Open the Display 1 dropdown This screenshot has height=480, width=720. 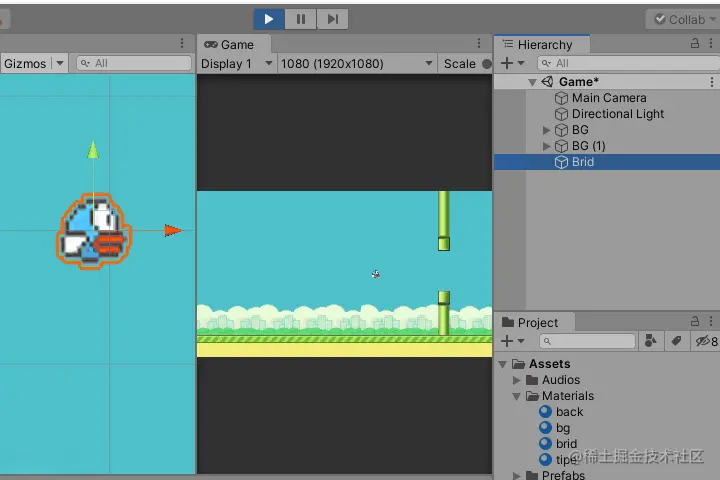(x=236, y=64)
